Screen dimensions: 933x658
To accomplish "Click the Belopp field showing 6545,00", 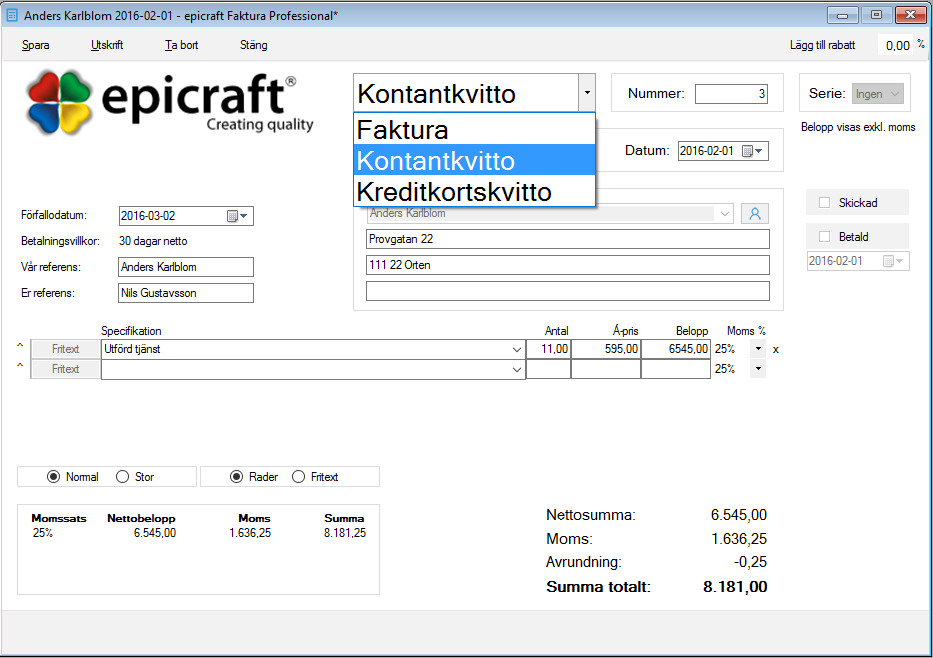I will [676, 349].
